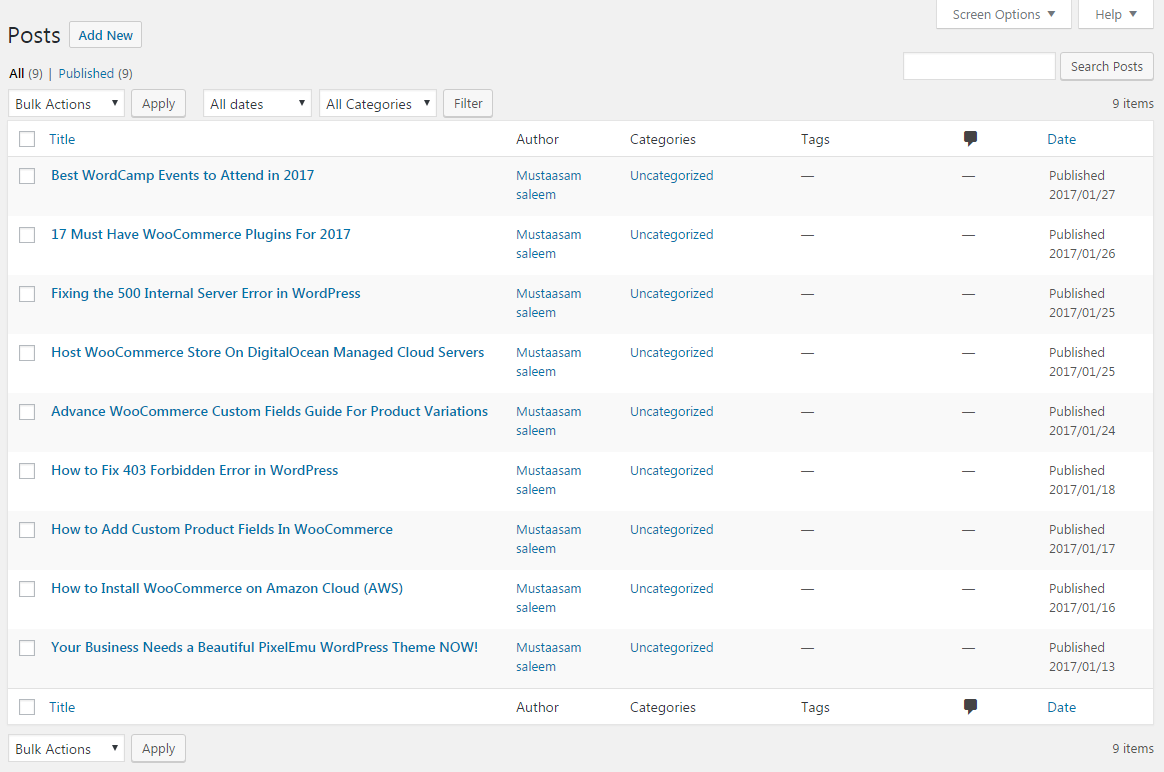Image resolution: width=1164 pixels, height=772 pixels.
Task: Click the Add New post button
Action: coord(105,35)
